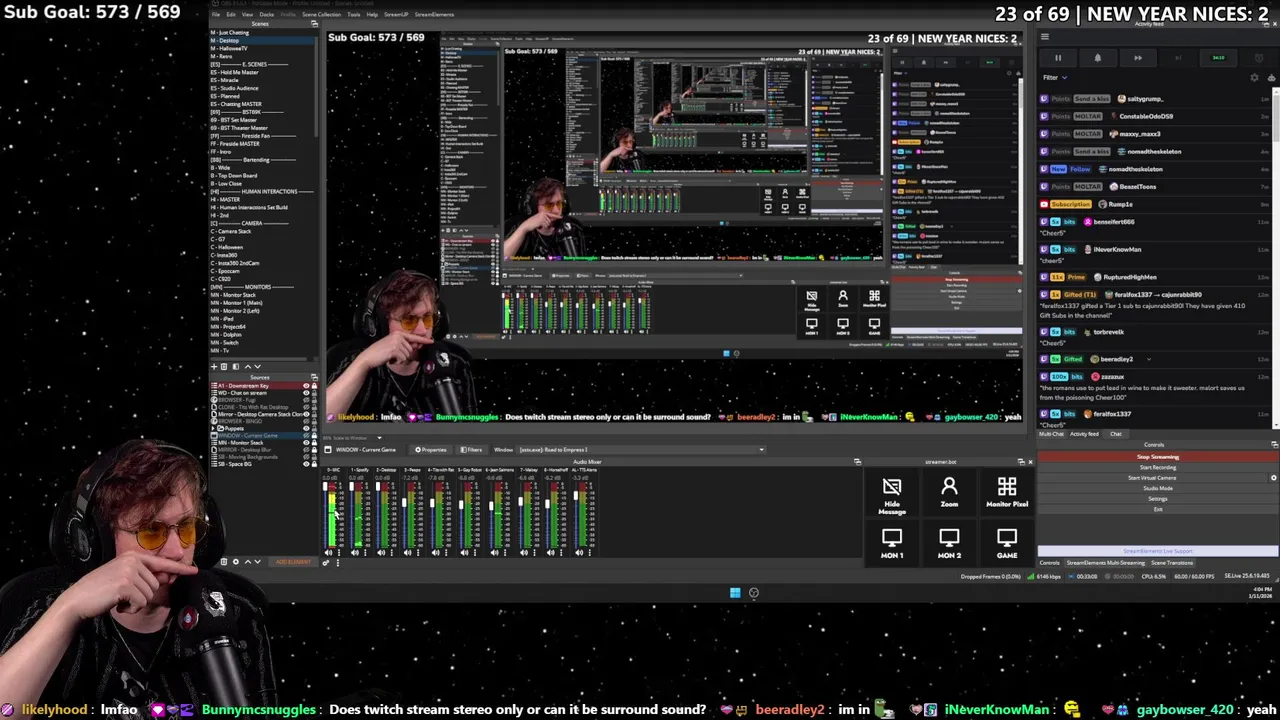Click the 0-MIC channel options dots
The height and width of the screenshot is (720, 1280).
339,552
